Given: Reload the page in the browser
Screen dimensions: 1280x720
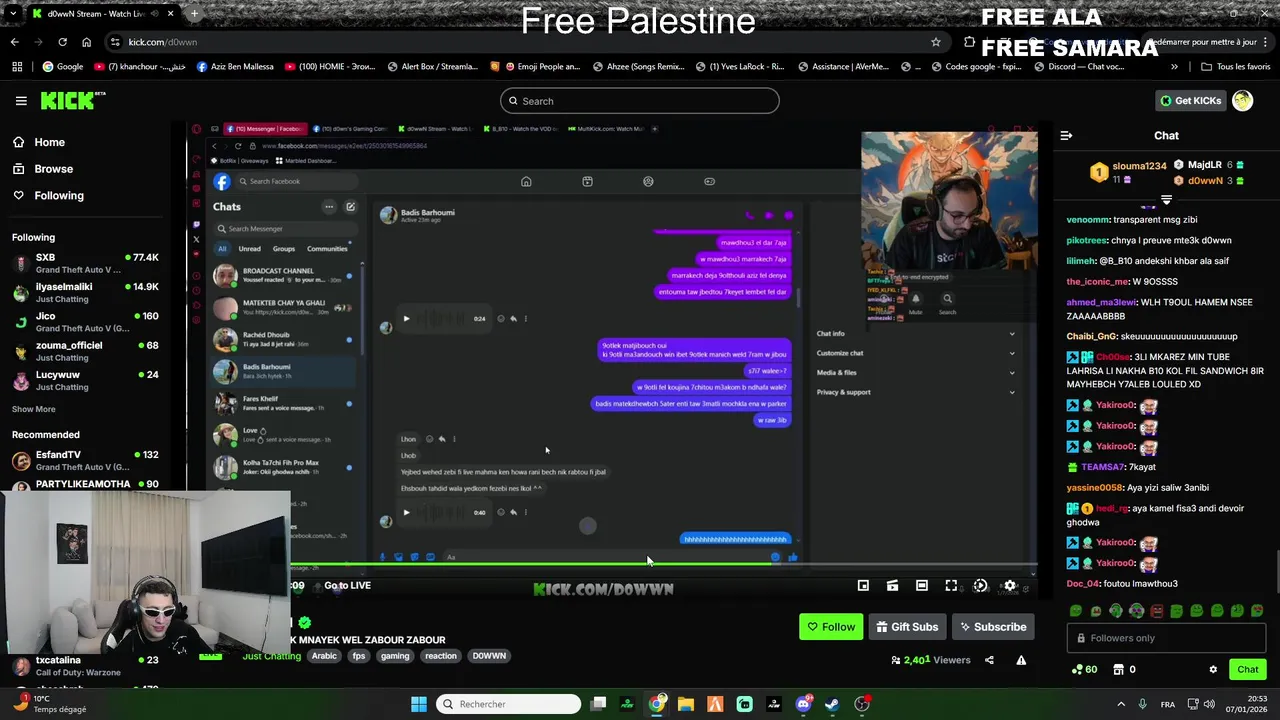Looking at the screenshot, I should (62, 42).
